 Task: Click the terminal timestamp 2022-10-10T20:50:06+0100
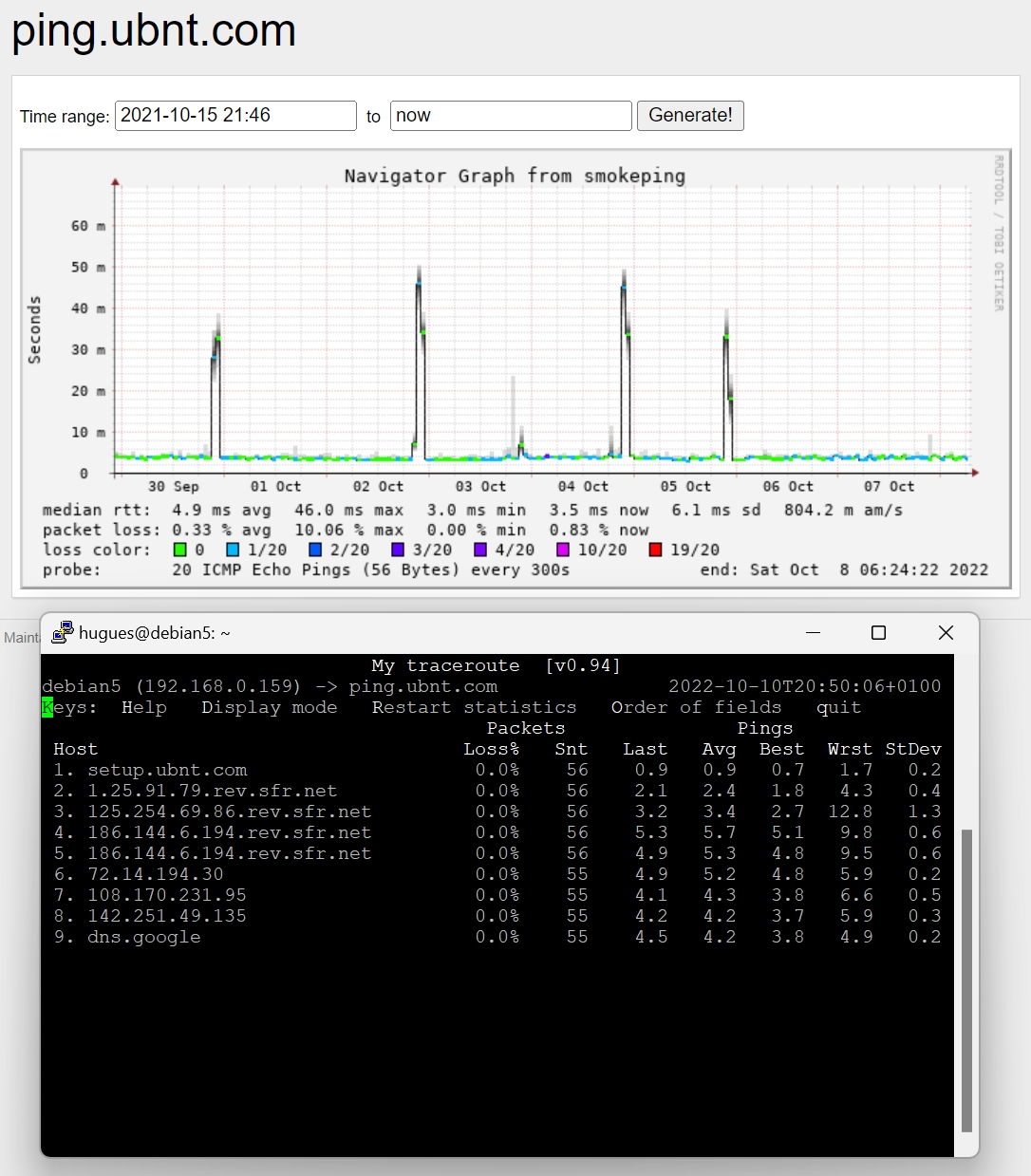[805, 686]
